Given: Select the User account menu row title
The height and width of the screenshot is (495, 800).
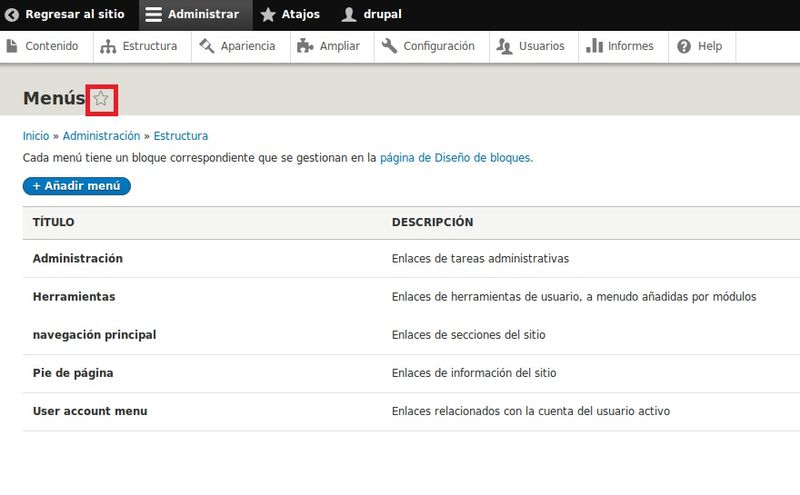Looking at the screenshot, I should tap(90, 411).
